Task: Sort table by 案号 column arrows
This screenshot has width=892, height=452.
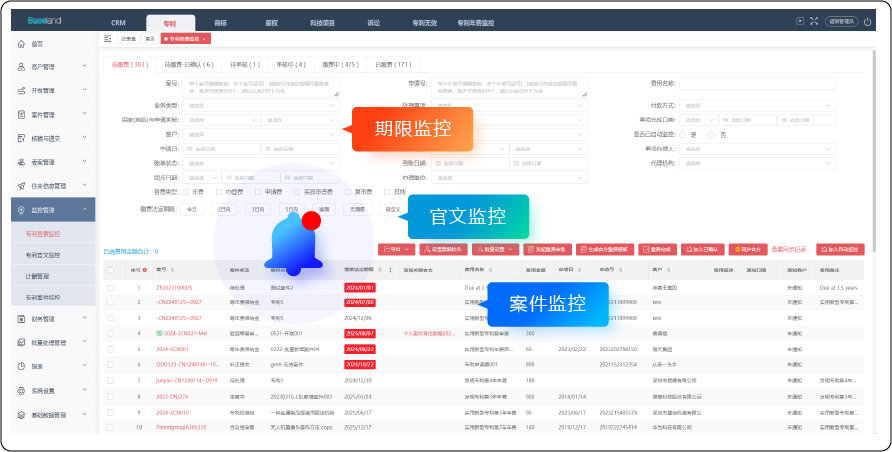Action: (x=172, y=270)
